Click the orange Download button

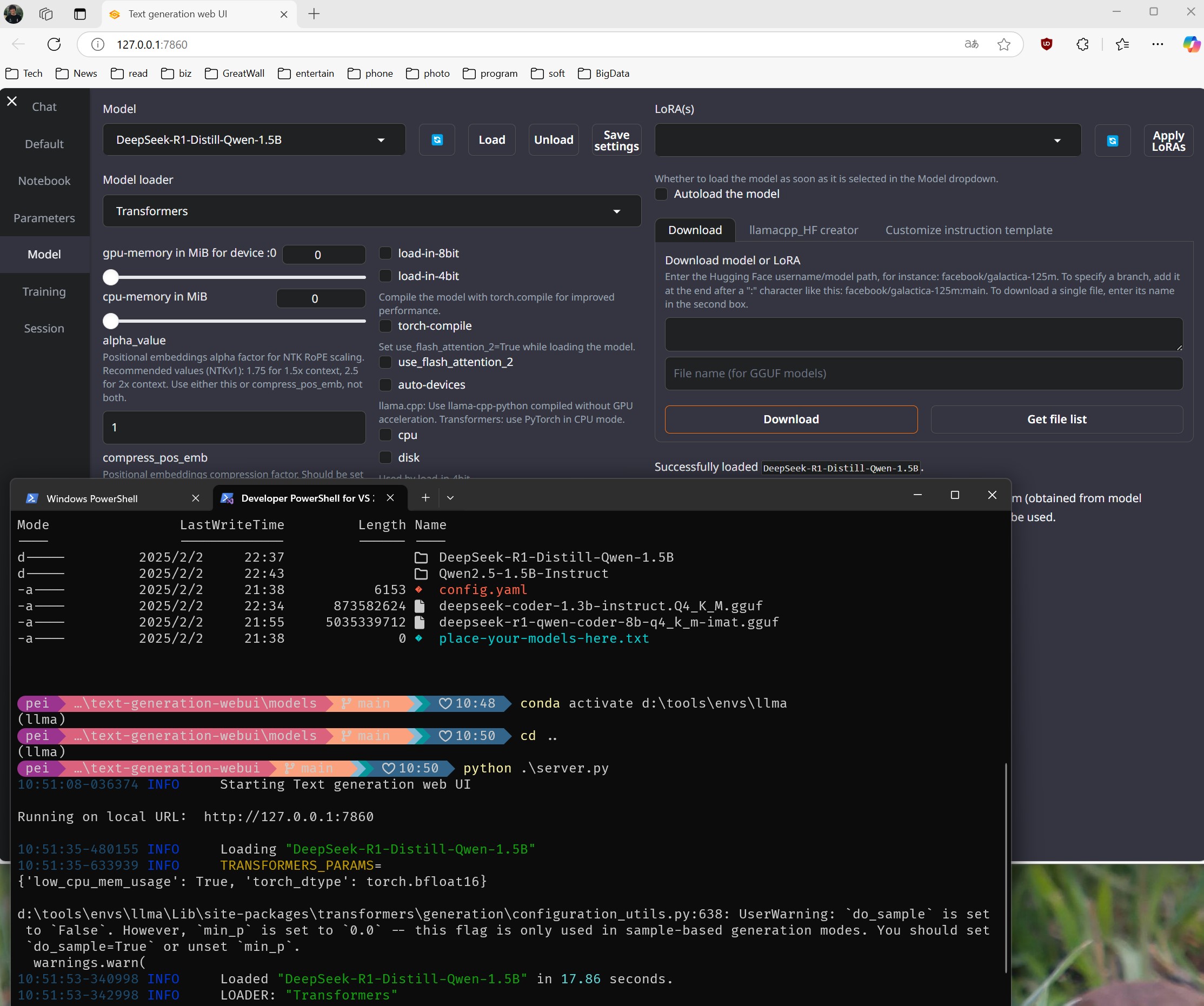pyautogui.click(x=790, y=419)
